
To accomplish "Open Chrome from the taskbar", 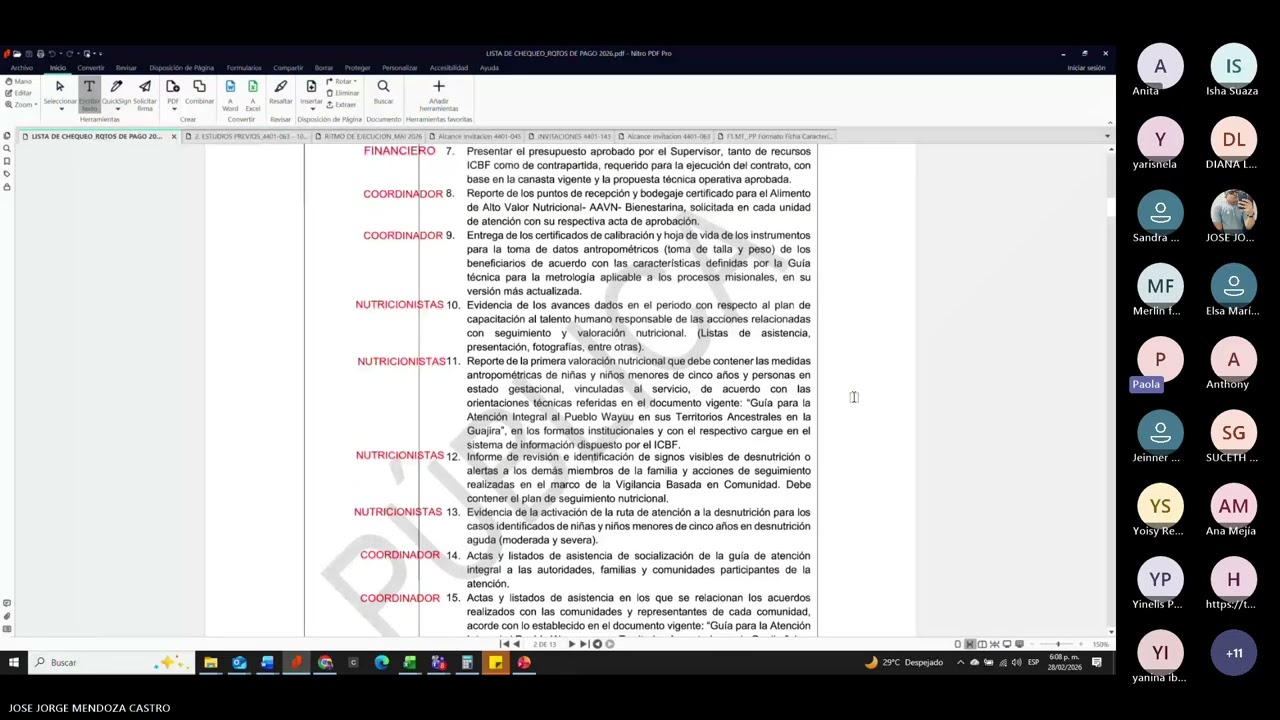I will coord(325,662).
